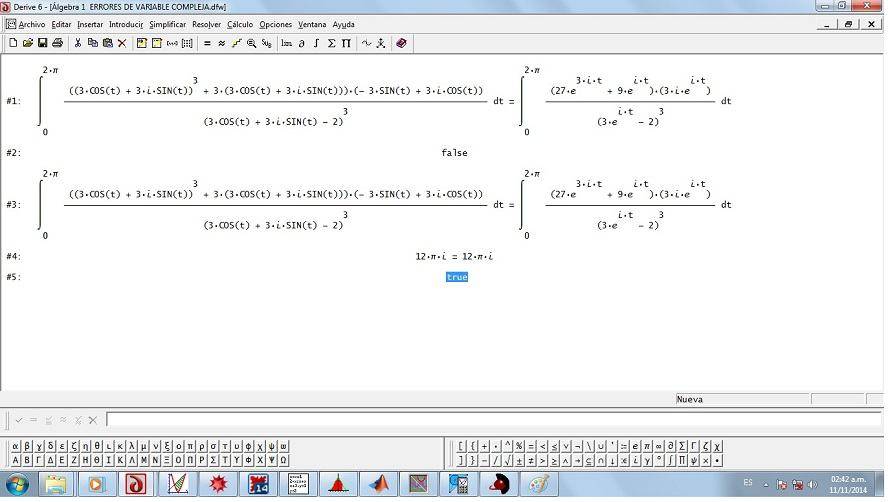The width and height of the screenshot is (888, 502).
Task: Open the Simplificar menu
Action: [167, 24]
